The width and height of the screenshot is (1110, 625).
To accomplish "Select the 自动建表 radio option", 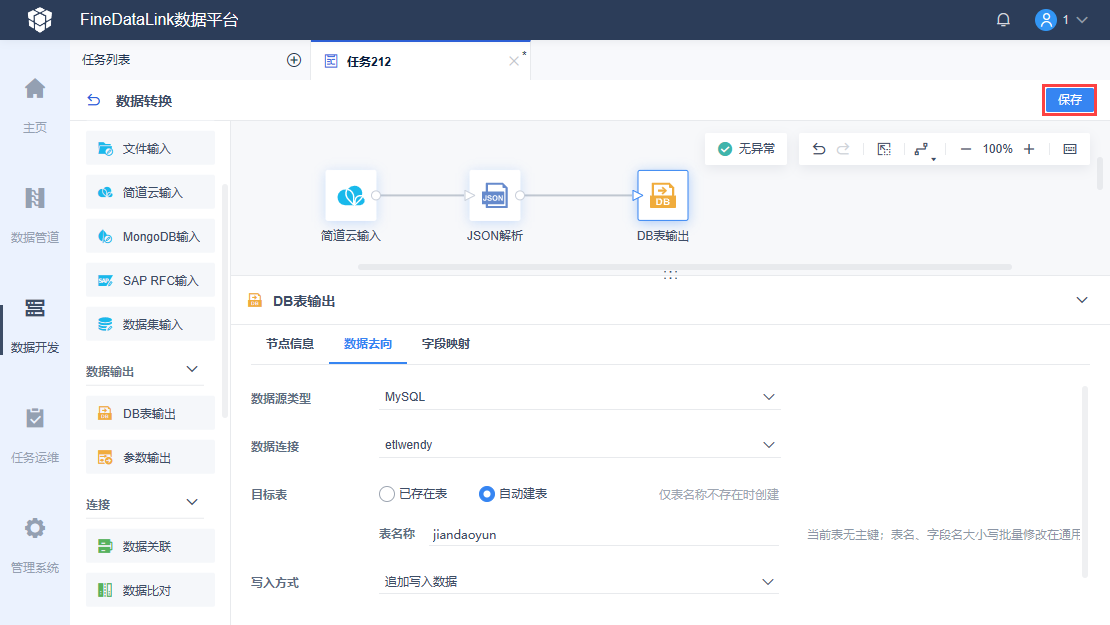I will click(x=513, y=494).
